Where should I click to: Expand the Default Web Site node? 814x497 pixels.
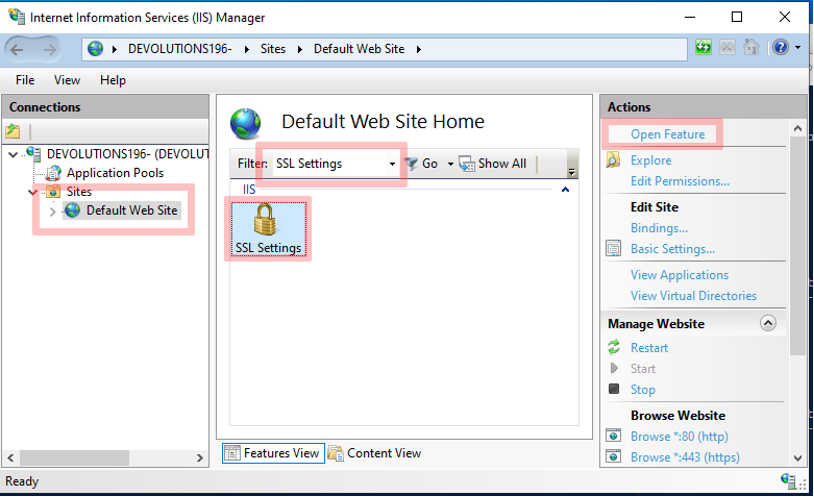pos(52,211)
